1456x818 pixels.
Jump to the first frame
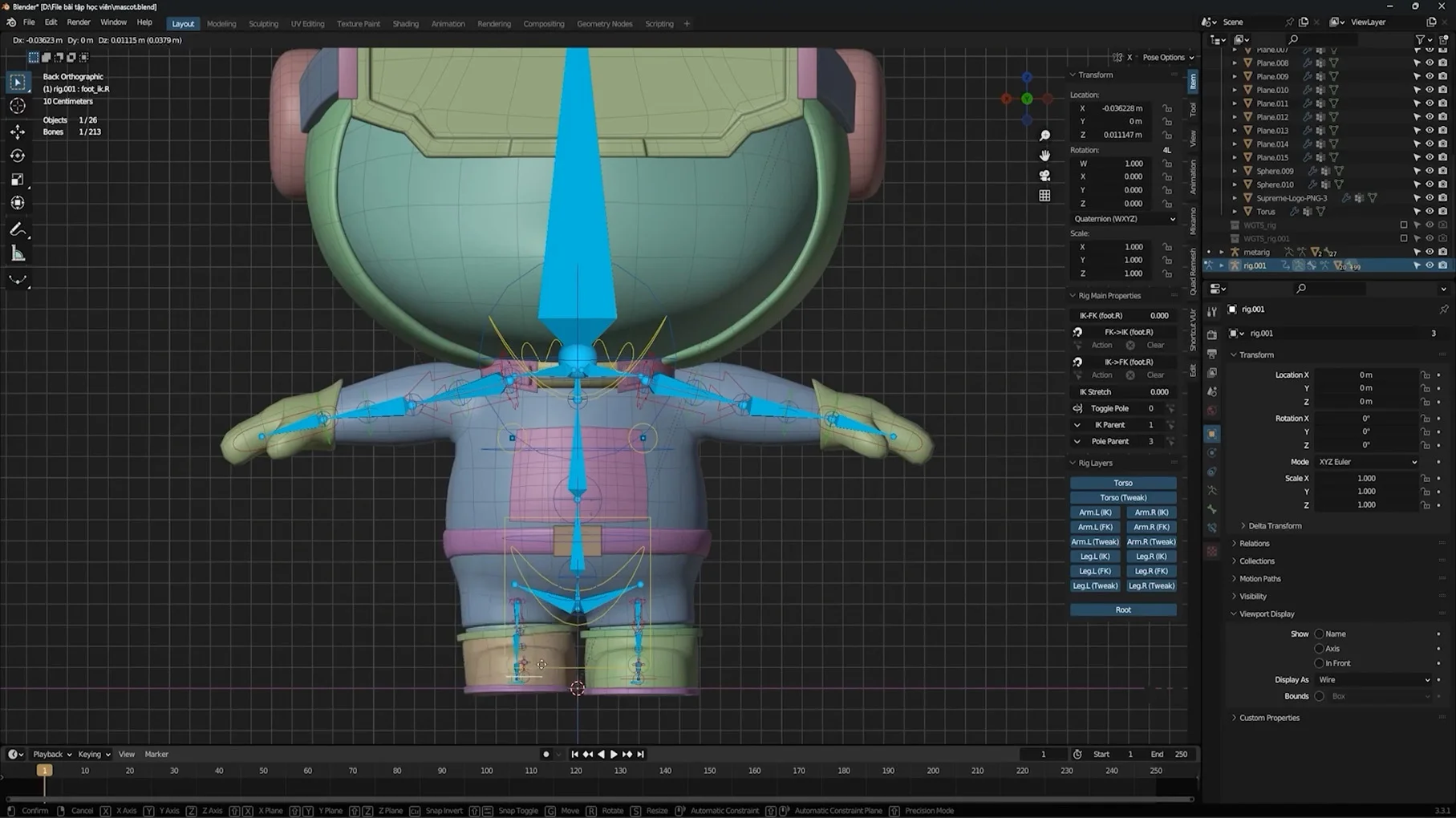pyautogui.click(x=574, y=754)
